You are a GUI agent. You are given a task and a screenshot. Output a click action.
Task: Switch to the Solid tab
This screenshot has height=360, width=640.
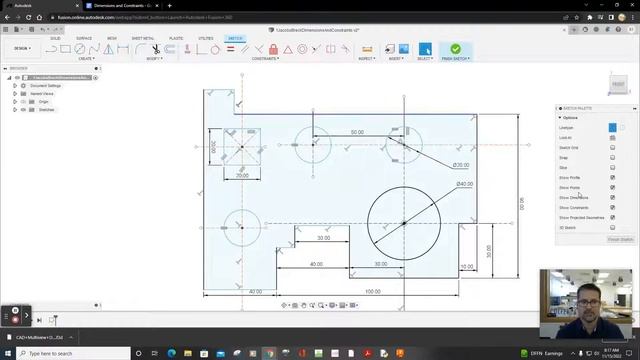pos(56,38)
